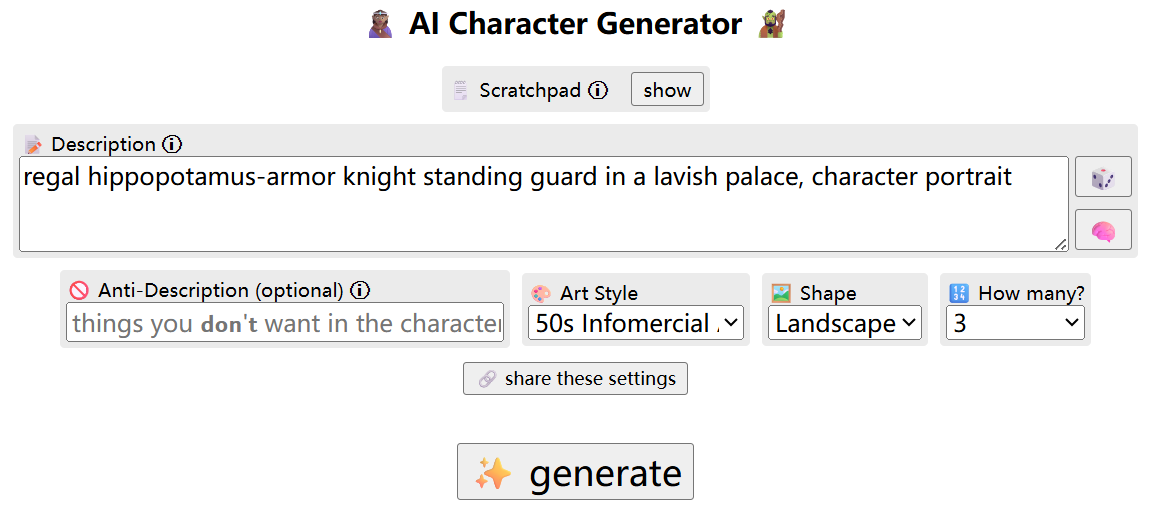Click the pink brain idea button
The width and height of the screenshot is (1154, 520).
1103,230
